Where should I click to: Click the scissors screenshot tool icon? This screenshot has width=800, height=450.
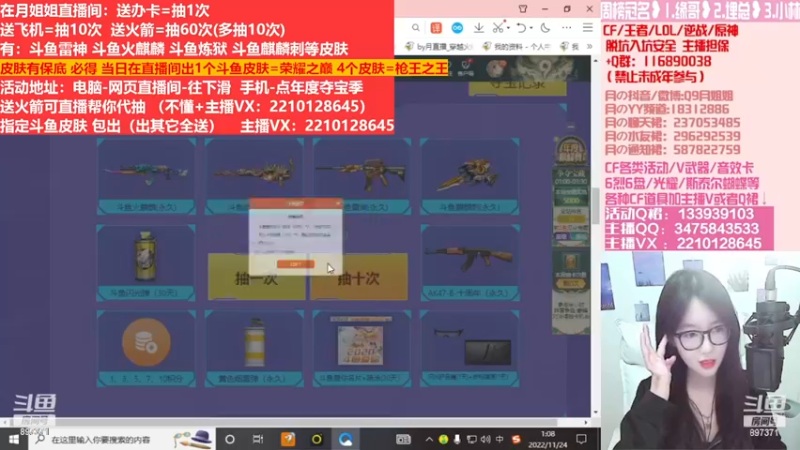(x=498, y=28)
